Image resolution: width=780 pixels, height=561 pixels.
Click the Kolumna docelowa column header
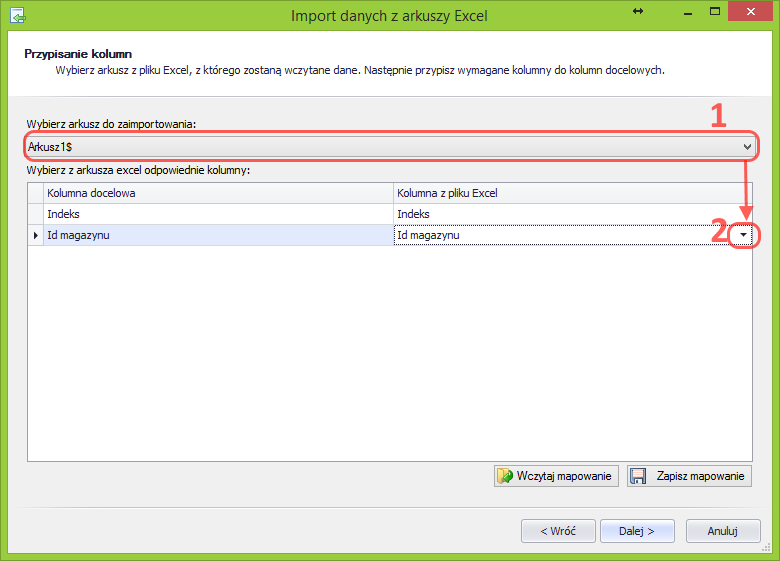pos(218,192)
